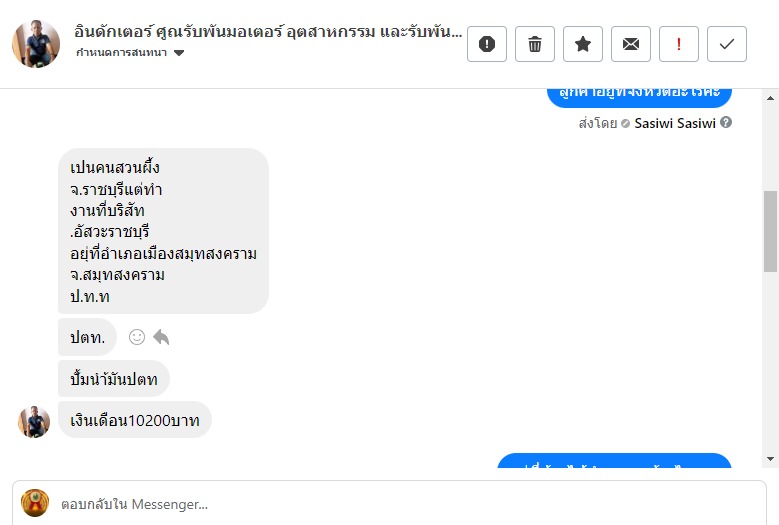This screenshot has height=525, width=779.
Task: Type in the ตอบกลับใน Messenger reply field
Action: coord(400,504)
